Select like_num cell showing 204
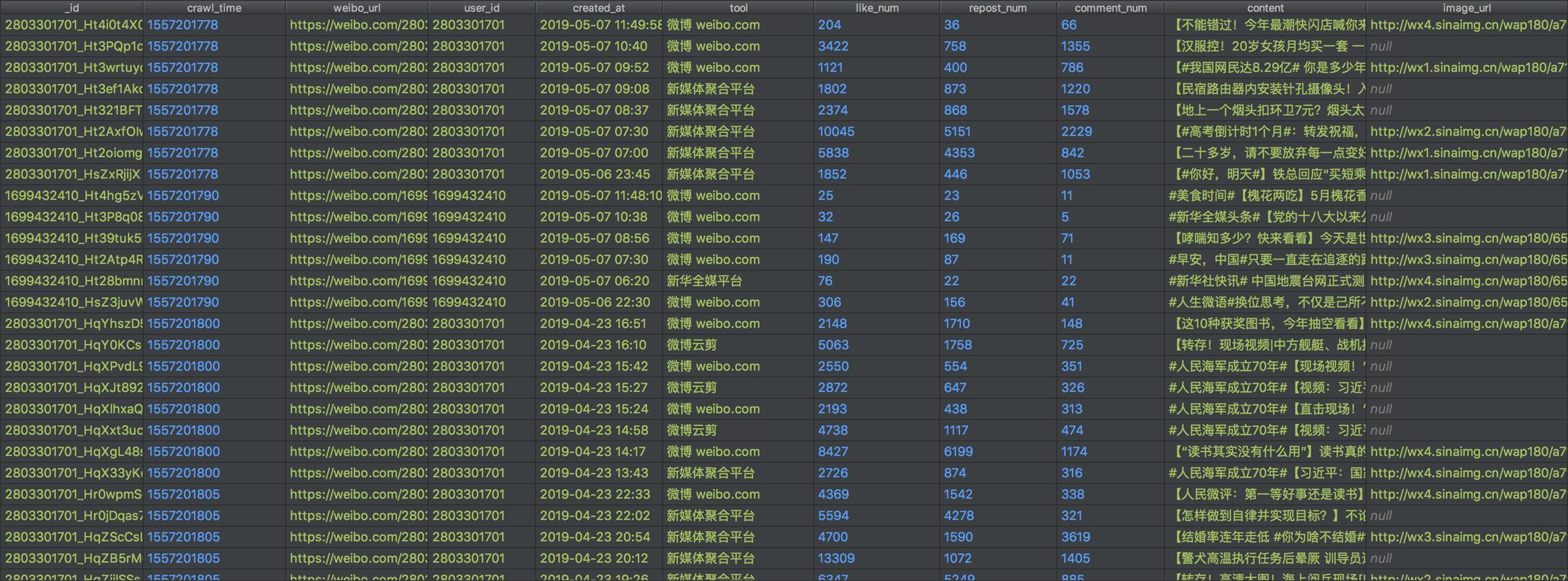The height and width of the screenshot is (581, 1568). coord(876,25)
